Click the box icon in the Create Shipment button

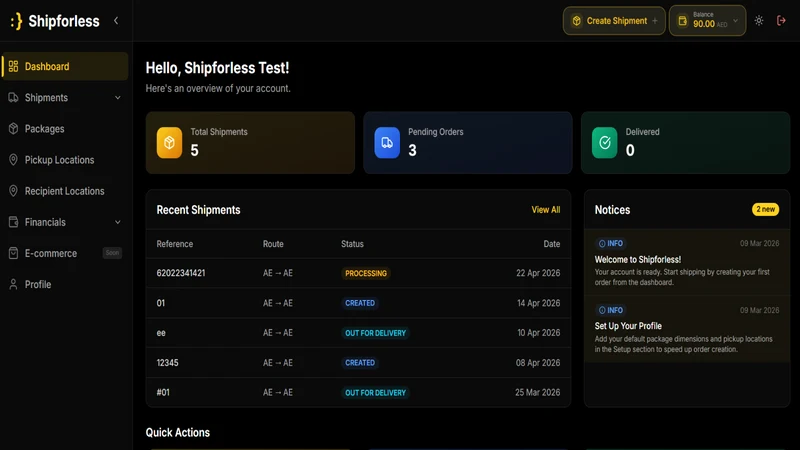click(x=577, y=21)
